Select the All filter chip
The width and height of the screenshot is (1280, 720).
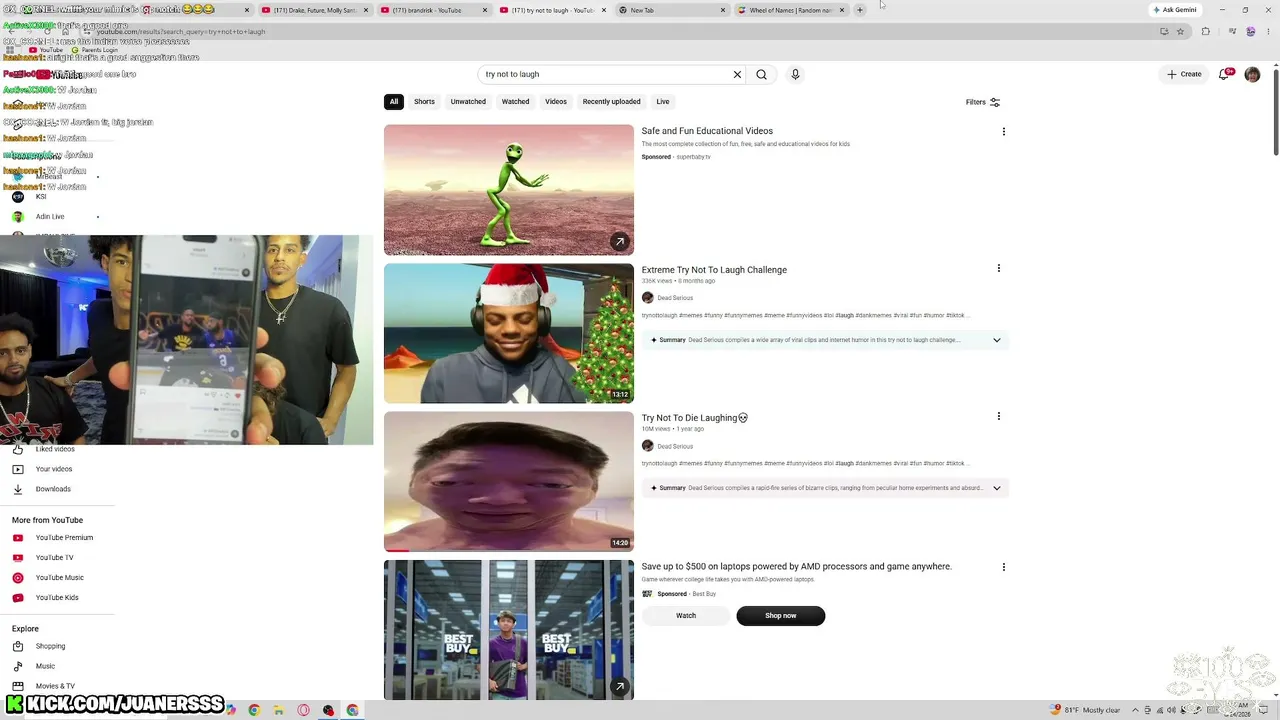[394, 102]
